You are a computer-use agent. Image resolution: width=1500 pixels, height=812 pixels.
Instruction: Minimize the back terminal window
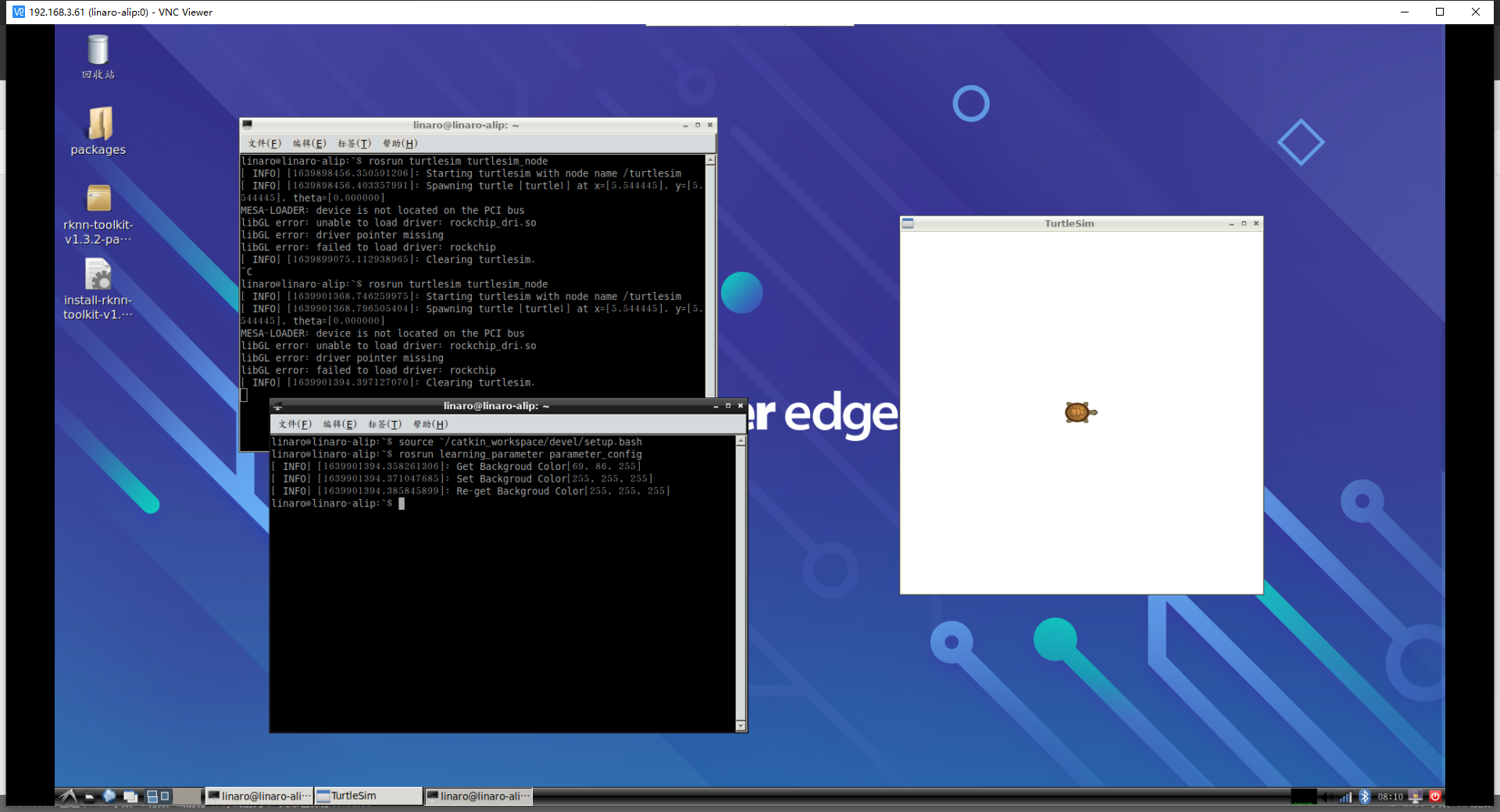pos(685,125)
